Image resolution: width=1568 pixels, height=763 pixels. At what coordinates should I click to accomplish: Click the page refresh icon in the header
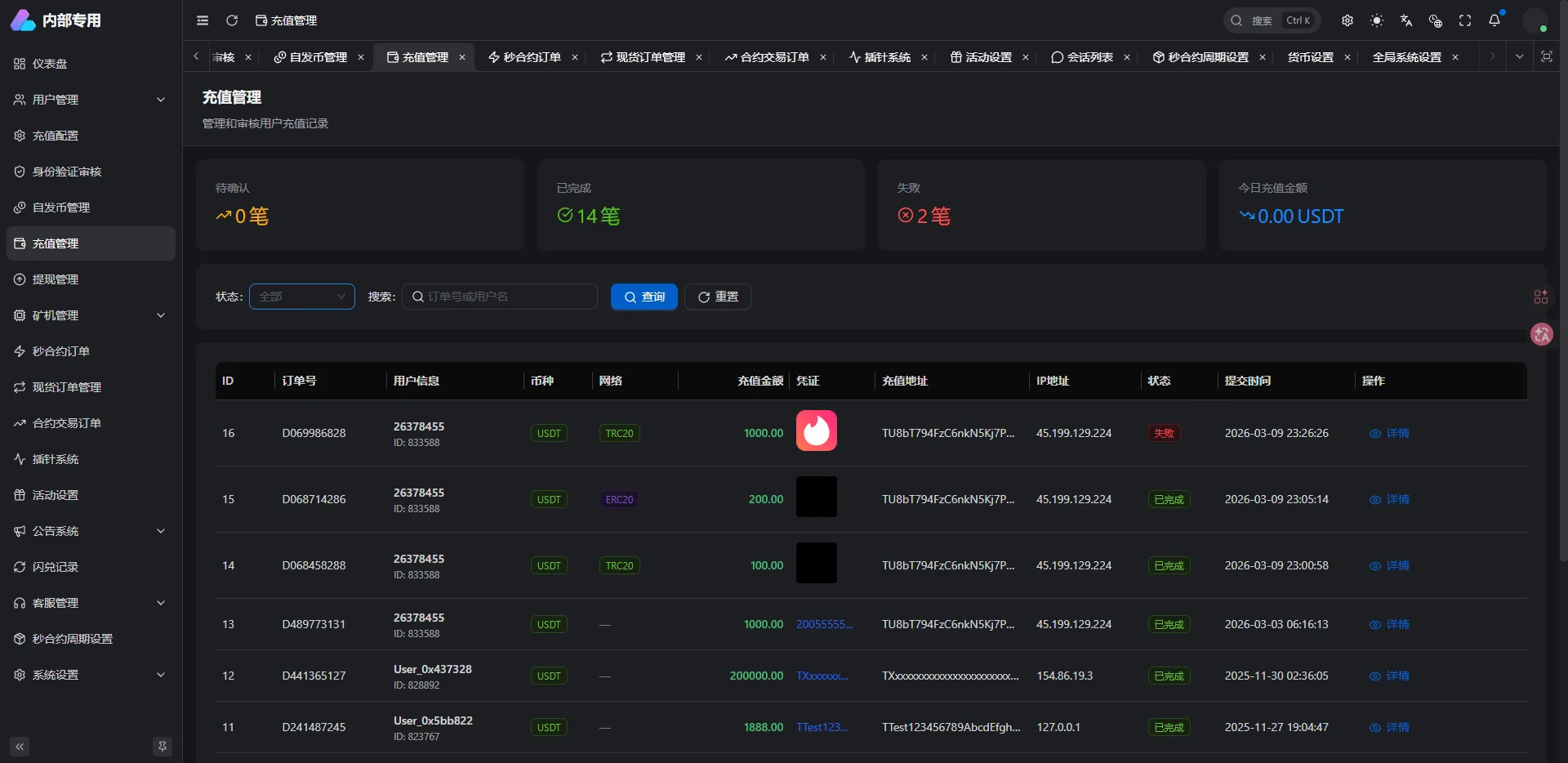point(232,20)
